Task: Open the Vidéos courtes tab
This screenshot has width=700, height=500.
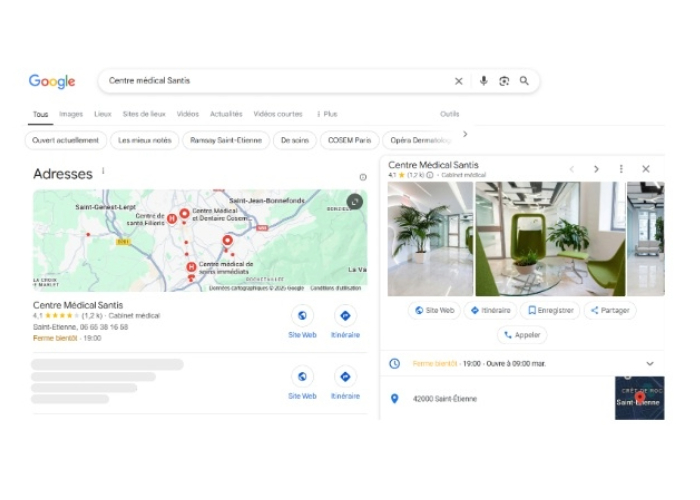Action: coord(278,114)
